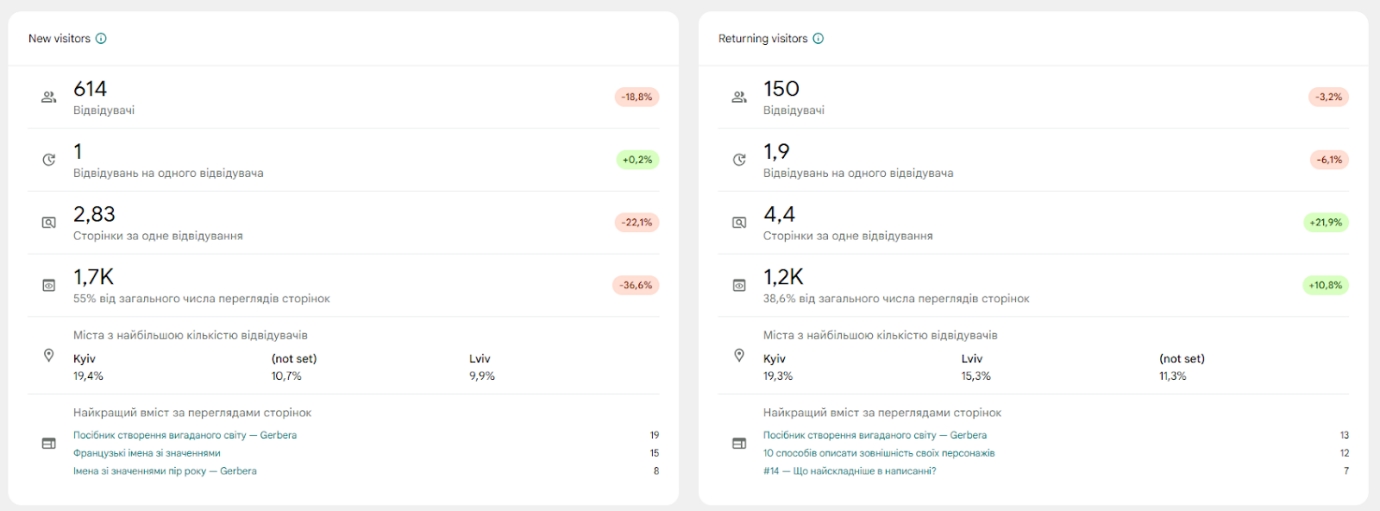
Task: Click the top content icon in New visitors
Action: click(48, 443)
